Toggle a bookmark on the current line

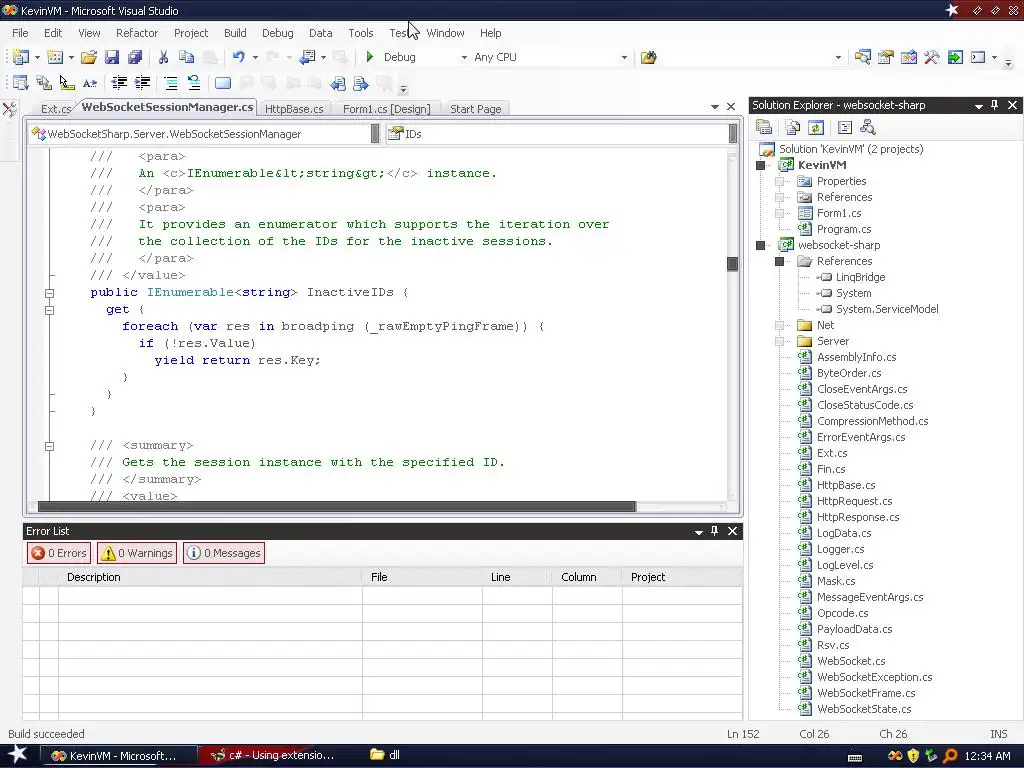click(223, 83)
